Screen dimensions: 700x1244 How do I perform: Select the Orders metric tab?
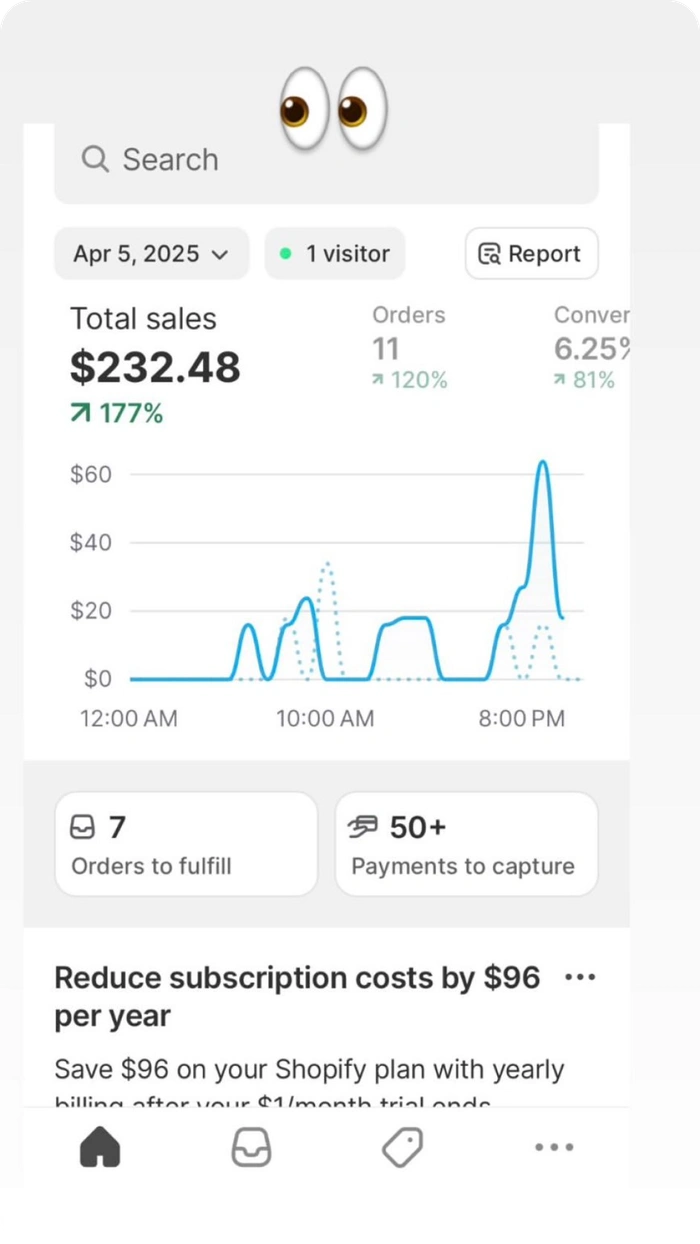(409, 348)
